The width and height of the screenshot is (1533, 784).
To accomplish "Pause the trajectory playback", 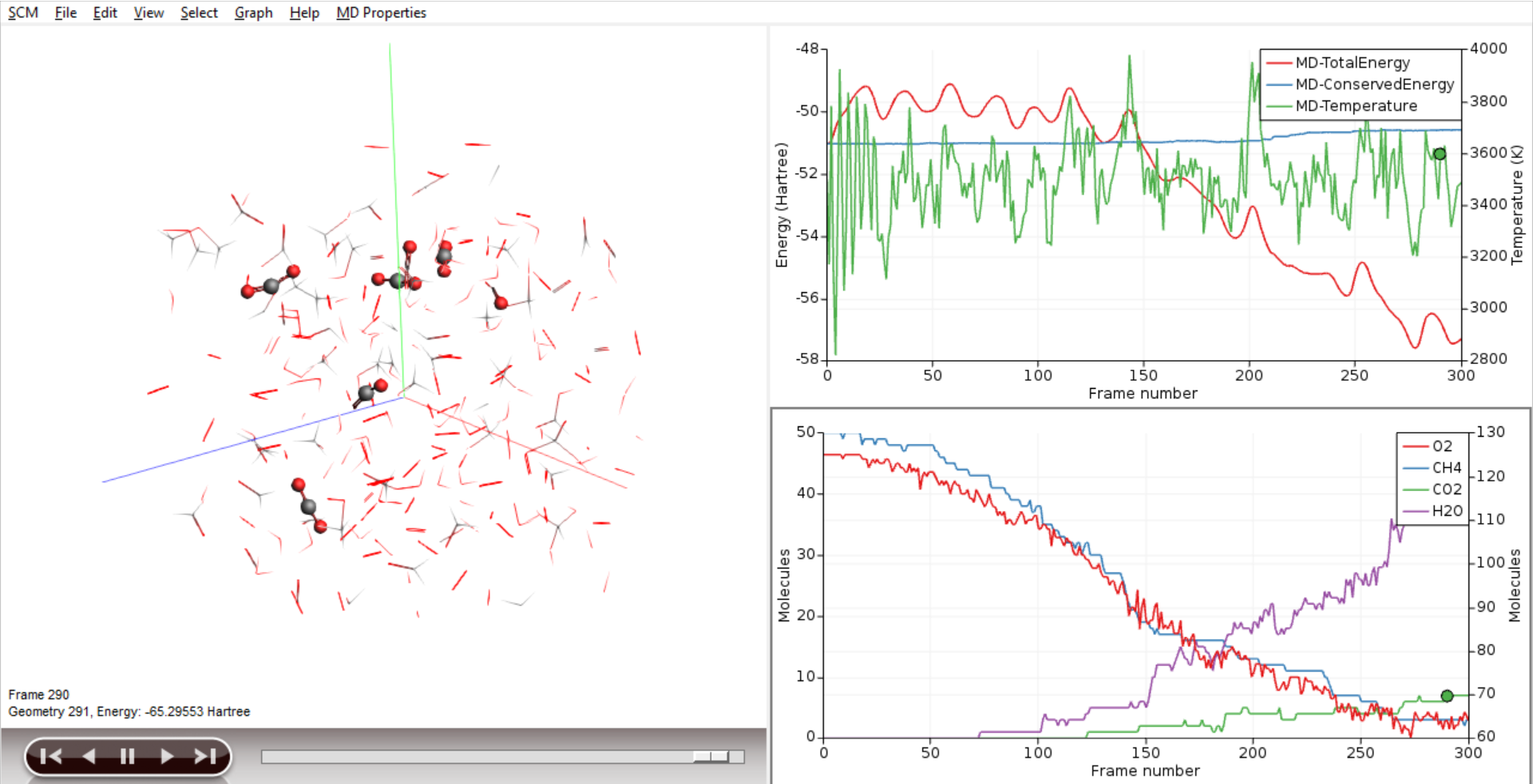I will [127, 756].
